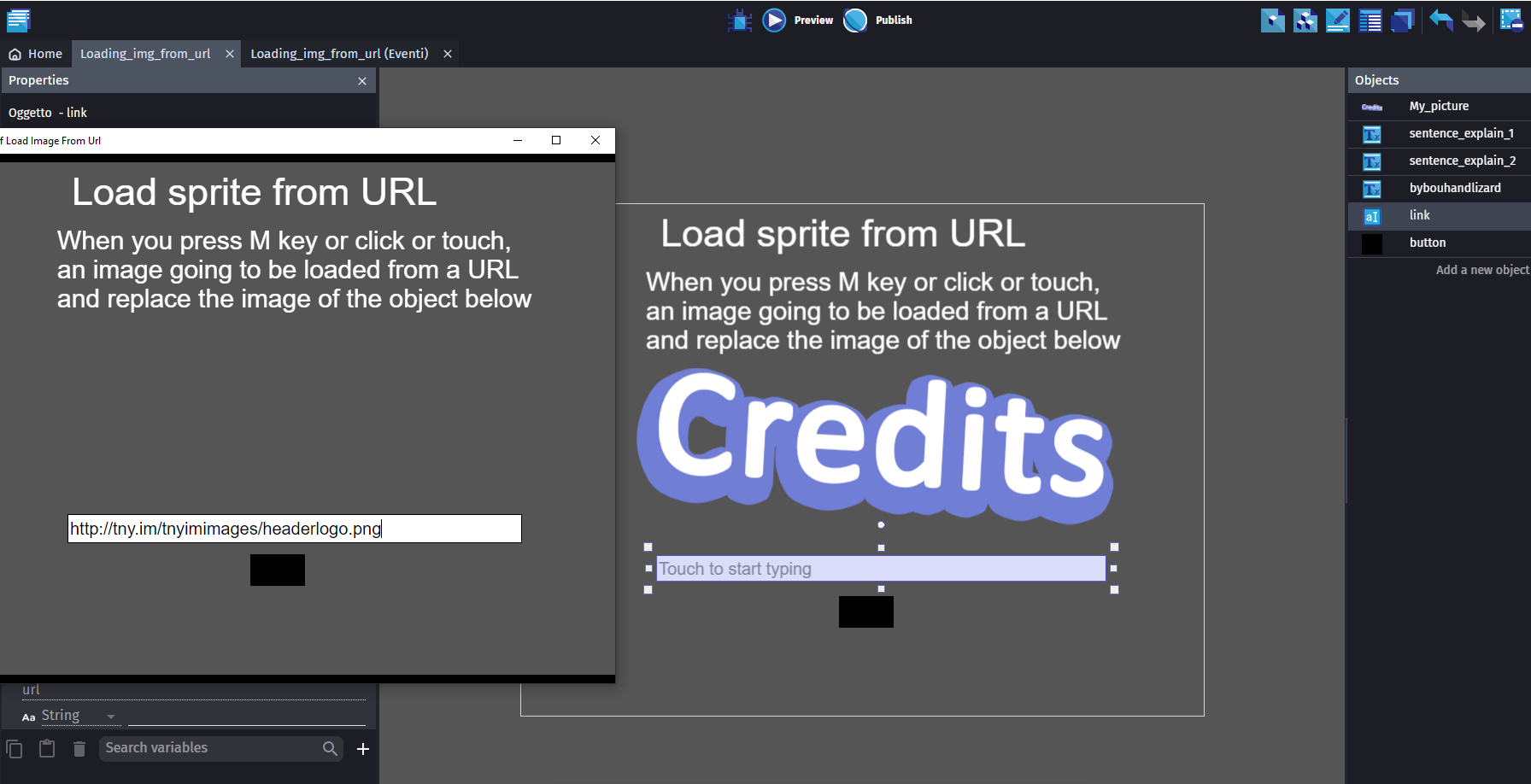Viewport: 1531px width, 784px height.
Task: Open the layers editor icon
Action: [1402, 20]
